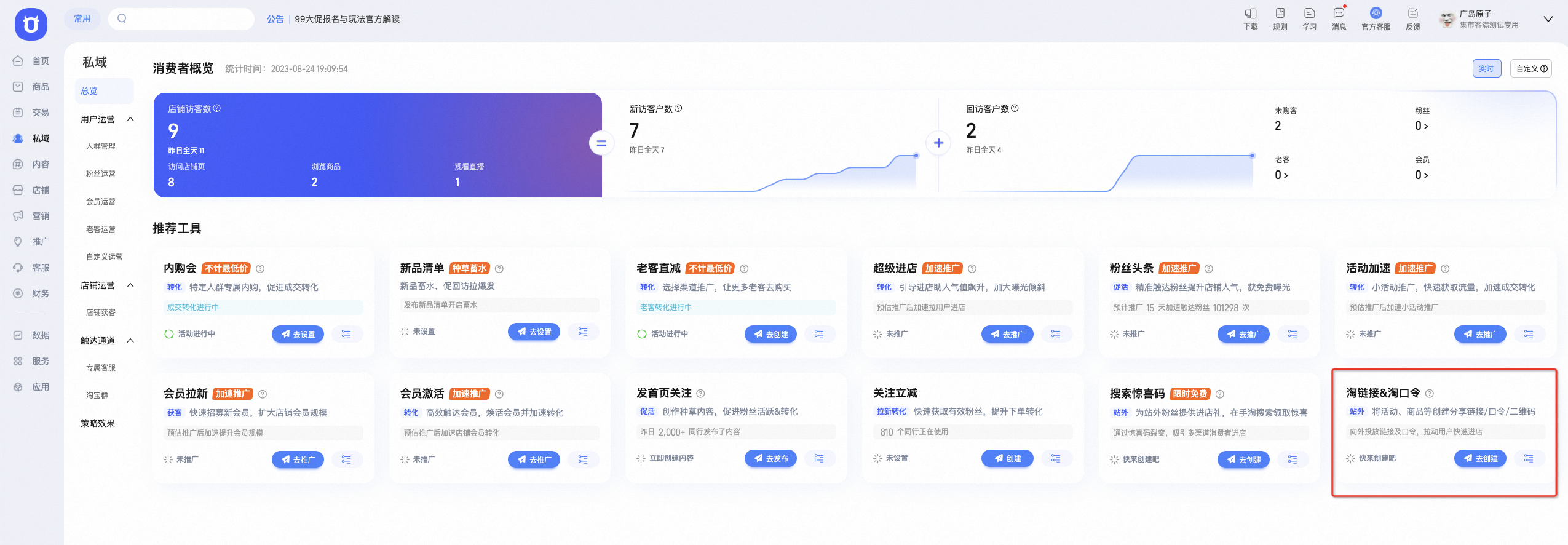Select 总览 in the 私域 menu

[104, 91]
